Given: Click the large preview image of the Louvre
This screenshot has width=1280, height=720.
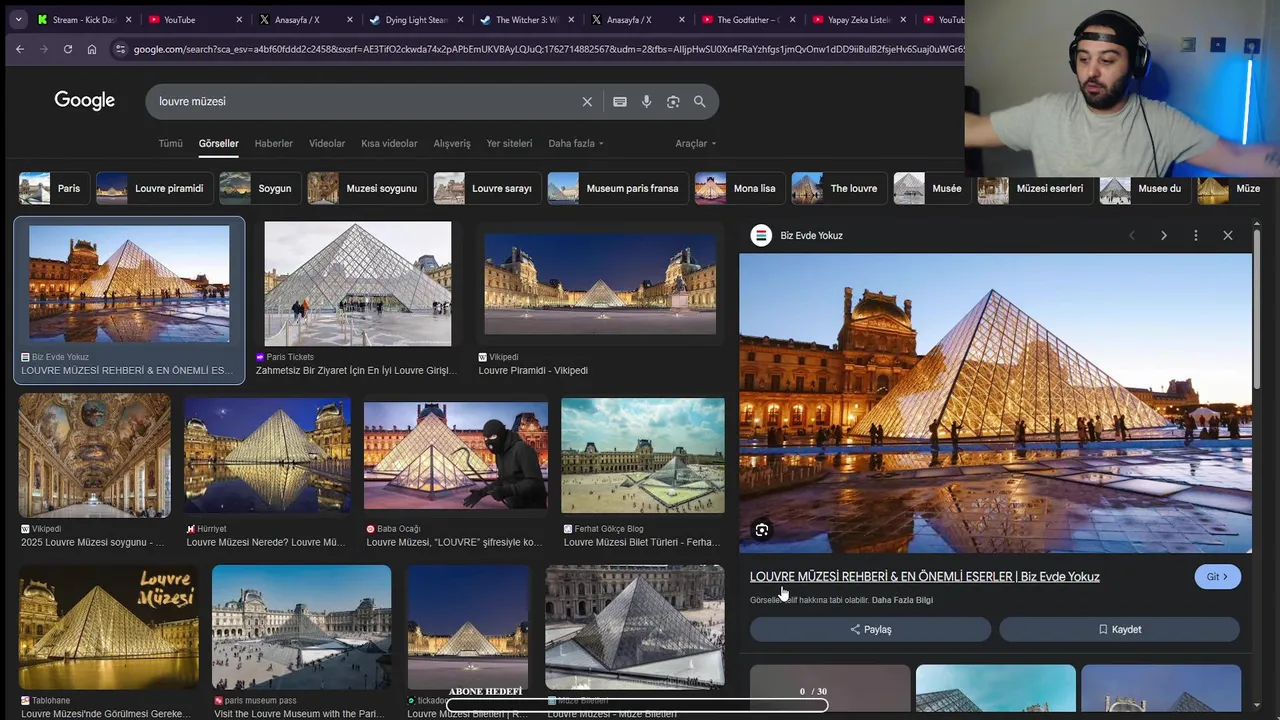Looking at the screenshot, I should click(995, 403).
